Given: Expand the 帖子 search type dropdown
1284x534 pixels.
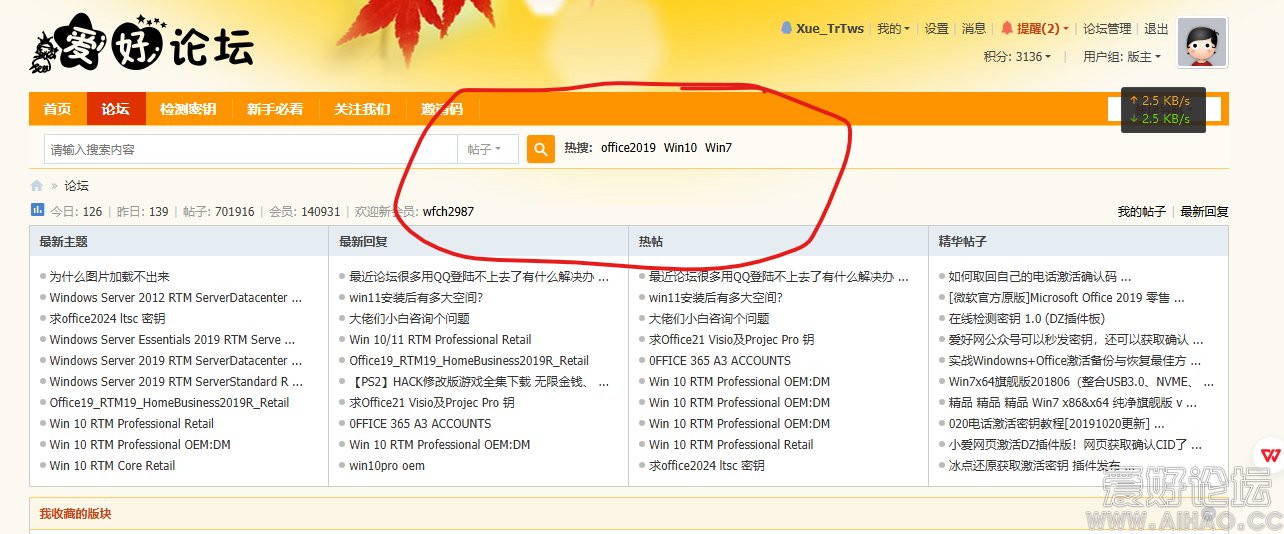Looking at the screenshot, I should tap(488, 149).
